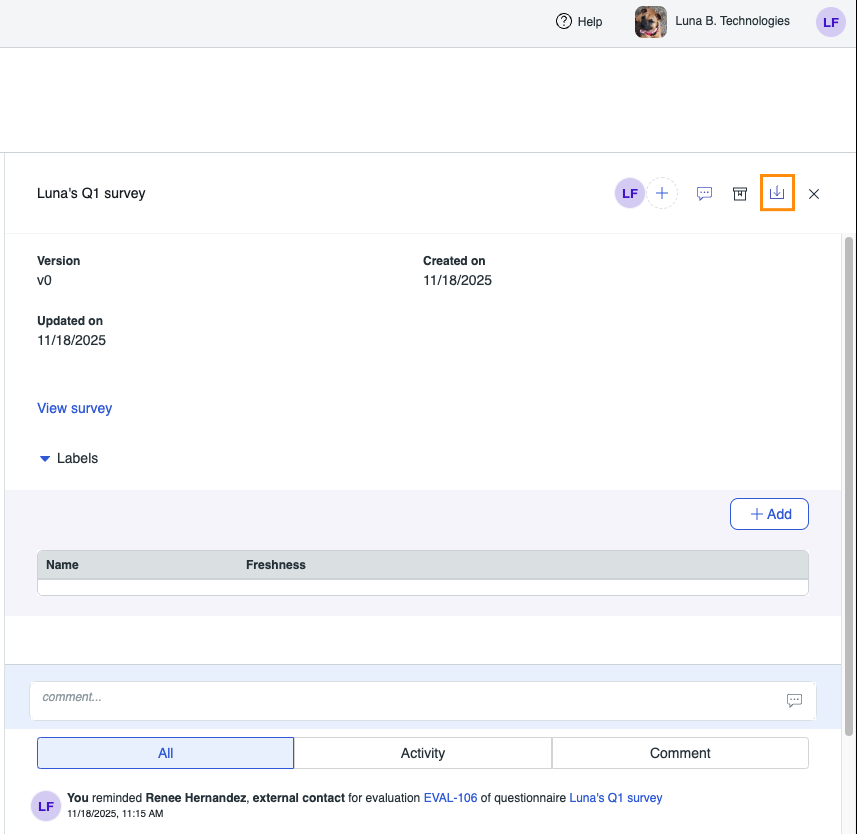
Task: Archive the survey using the box icon
Action: pos(740,194)
